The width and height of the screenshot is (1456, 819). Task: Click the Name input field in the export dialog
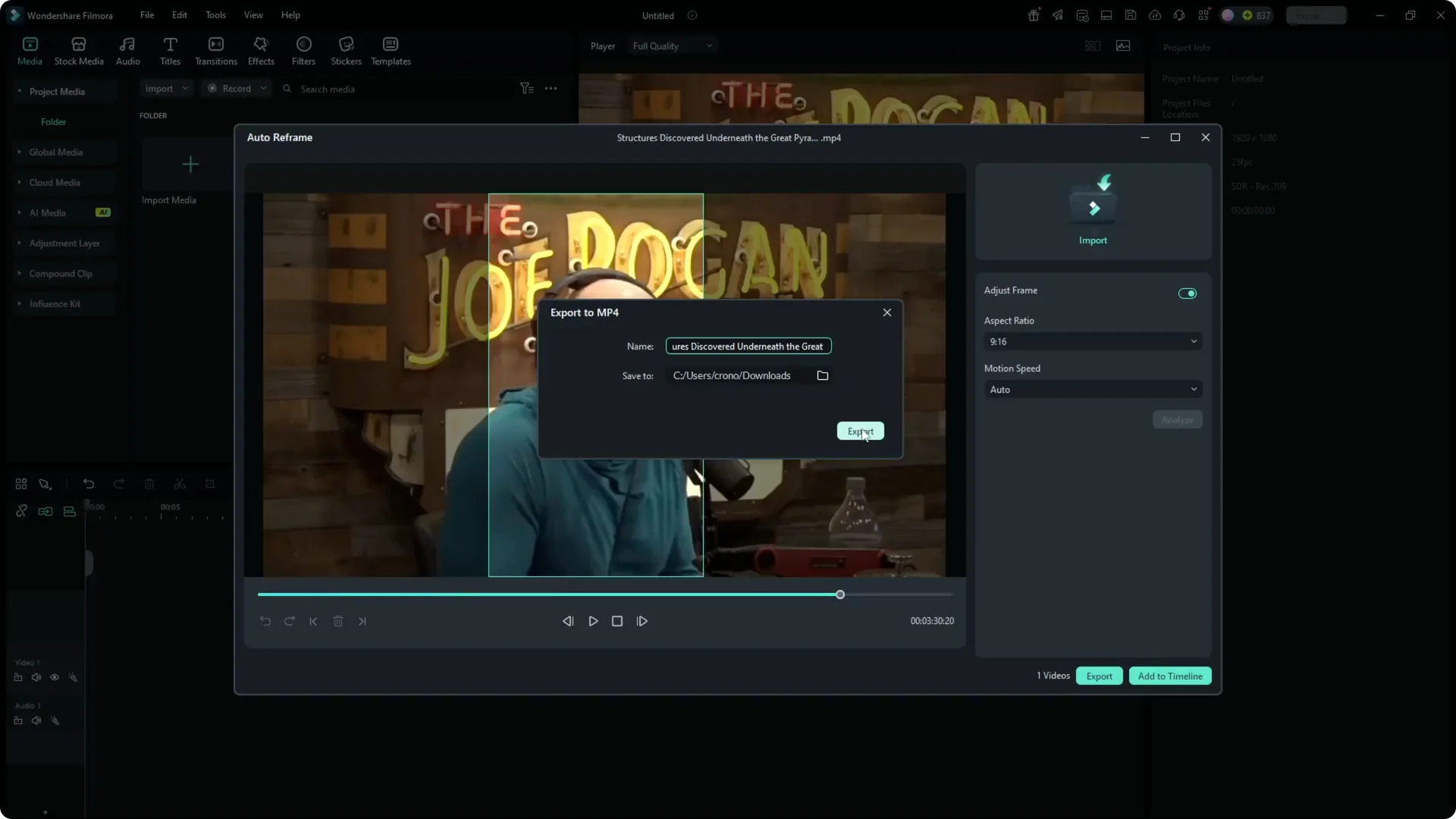click(x=748, y=346)
